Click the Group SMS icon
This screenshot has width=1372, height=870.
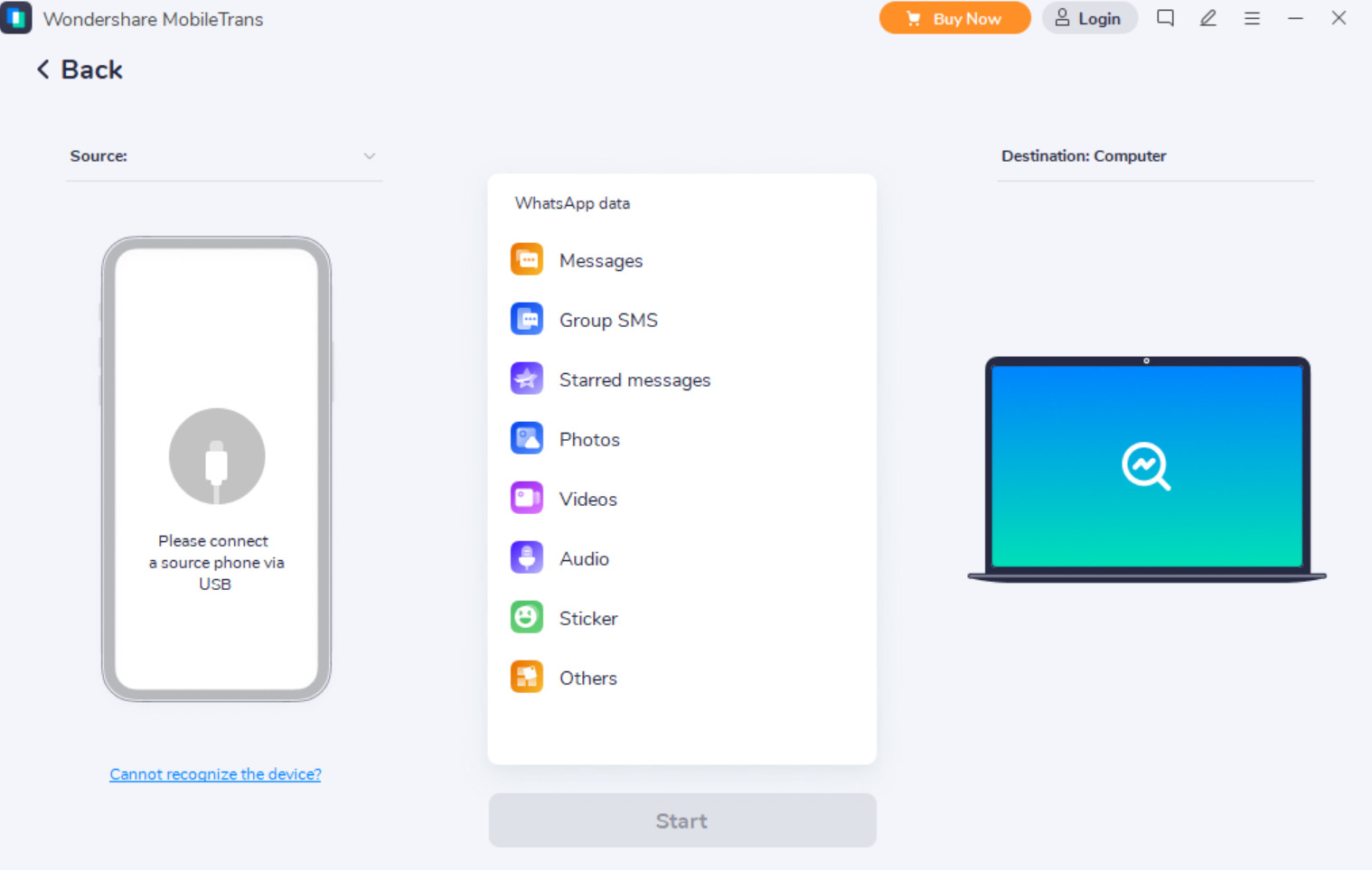tap(527, 320)
